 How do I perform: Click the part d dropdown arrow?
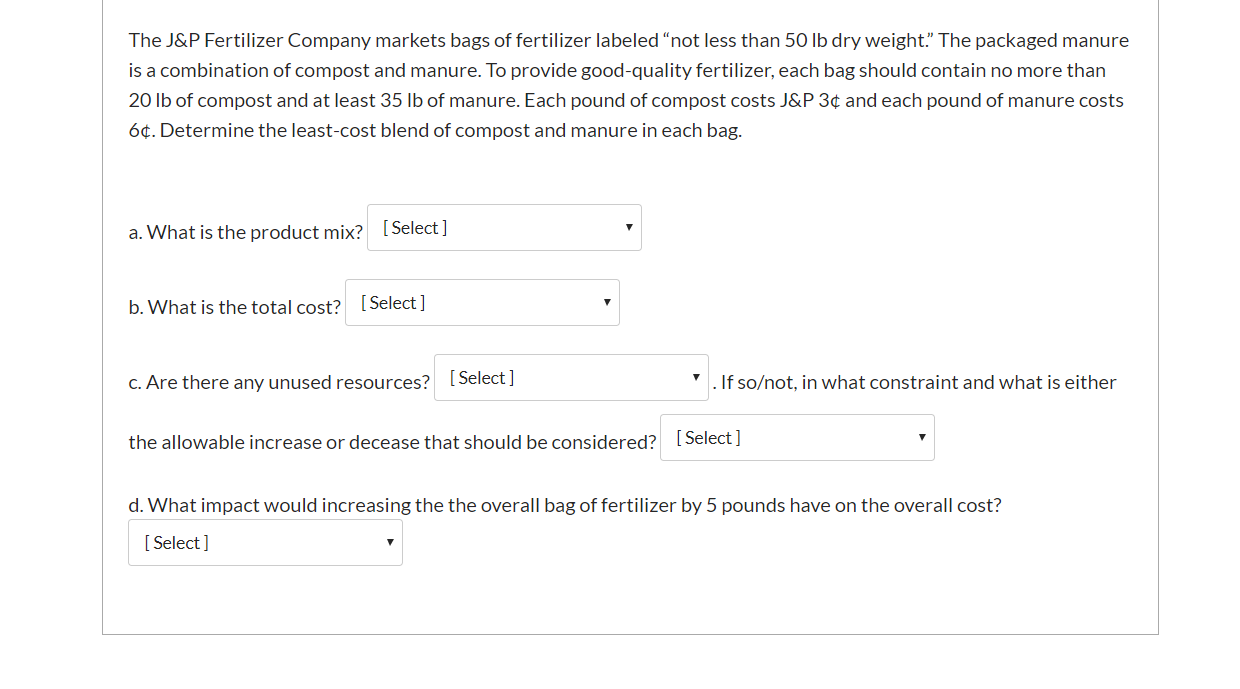tap(389, 542)
